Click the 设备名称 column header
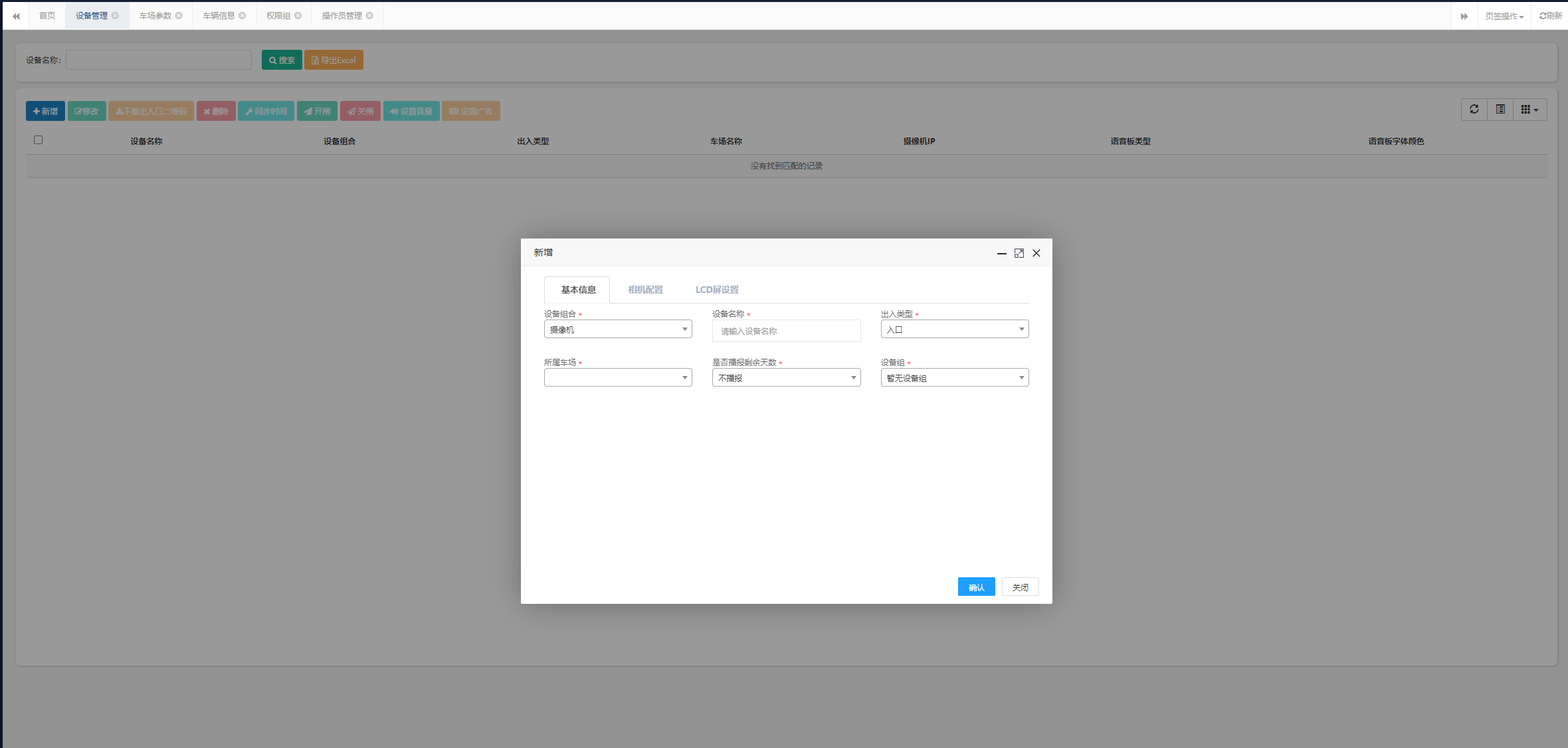The height and width of the screenshot is (748, 1568). pyautogui.click(x=146, y=141)
